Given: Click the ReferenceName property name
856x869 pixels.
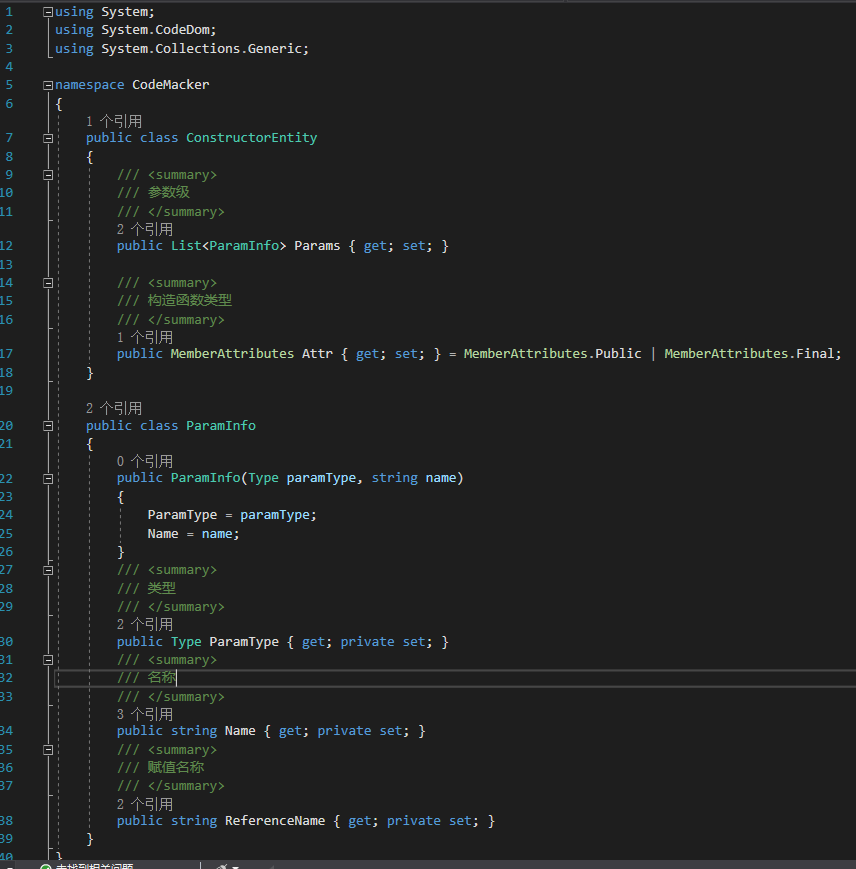Looking at the screenshot, I should [275, 821].
